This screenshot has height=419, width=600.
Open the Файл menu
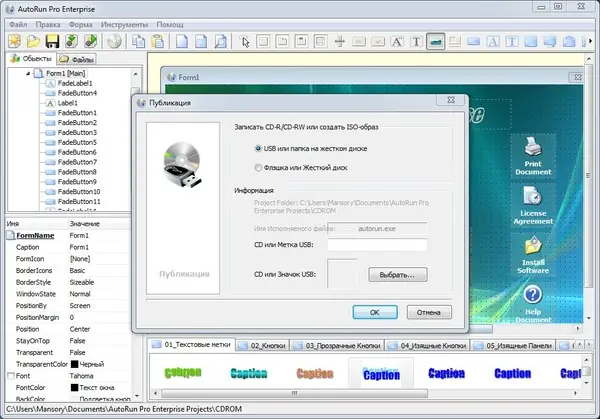[18, 24]
